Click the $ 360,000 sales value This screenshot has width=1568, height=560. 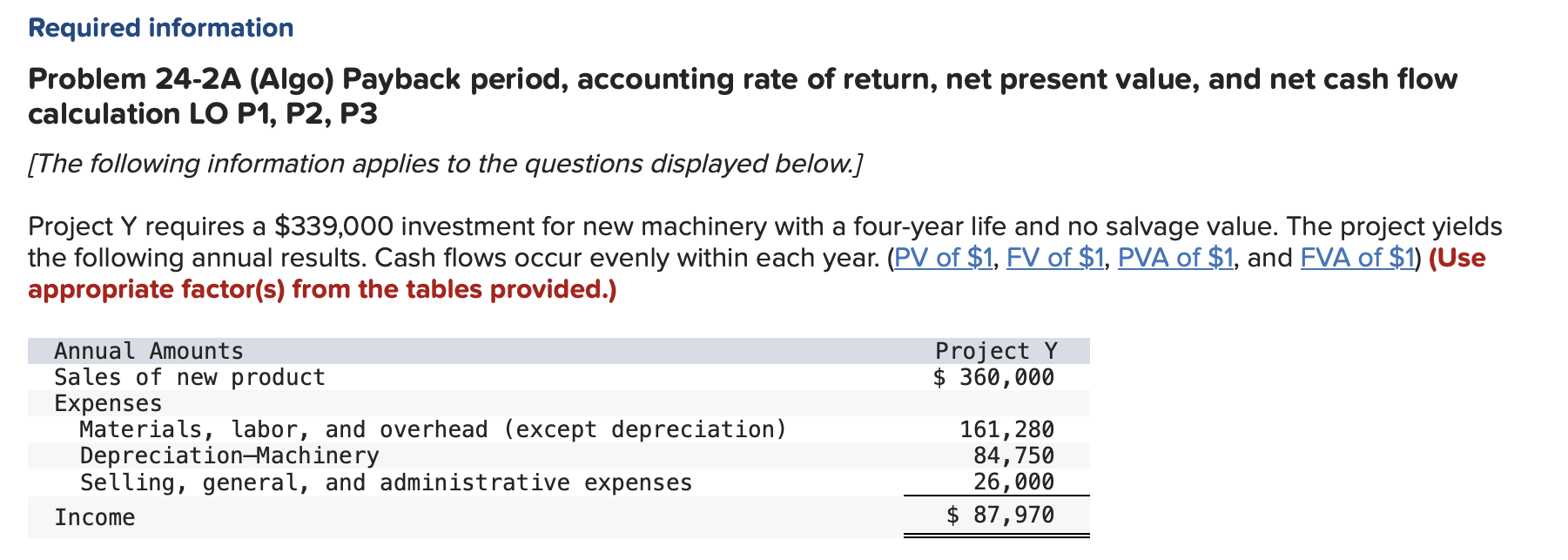993,377
